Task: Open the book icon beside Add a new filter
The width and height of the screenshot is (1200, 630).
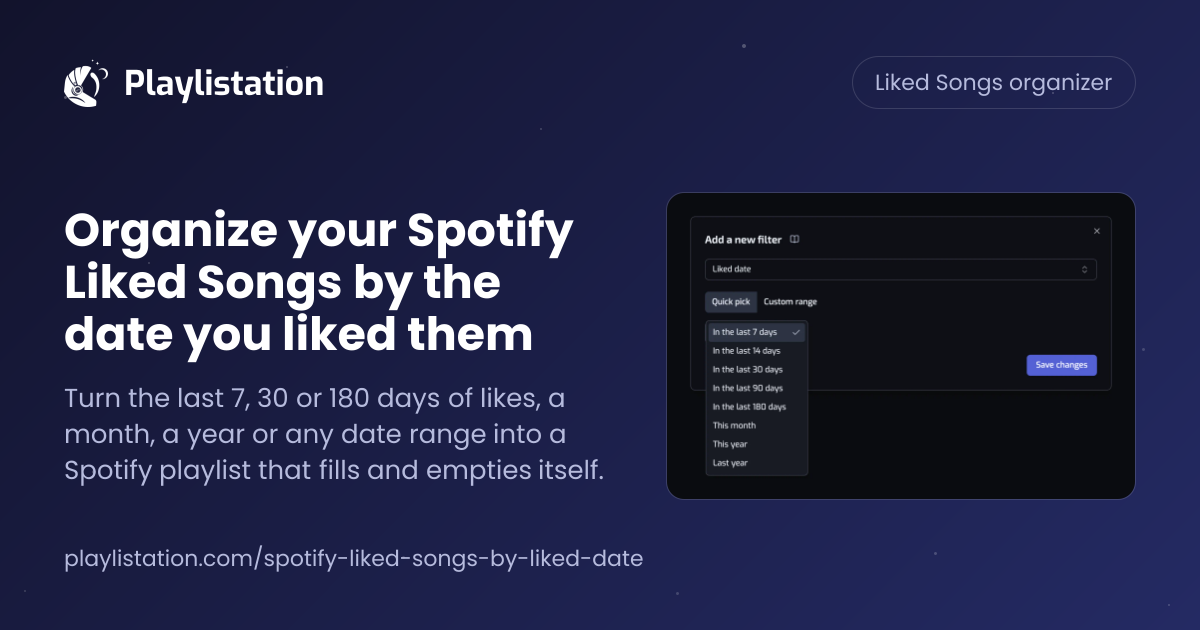Action: pos(794,240)
